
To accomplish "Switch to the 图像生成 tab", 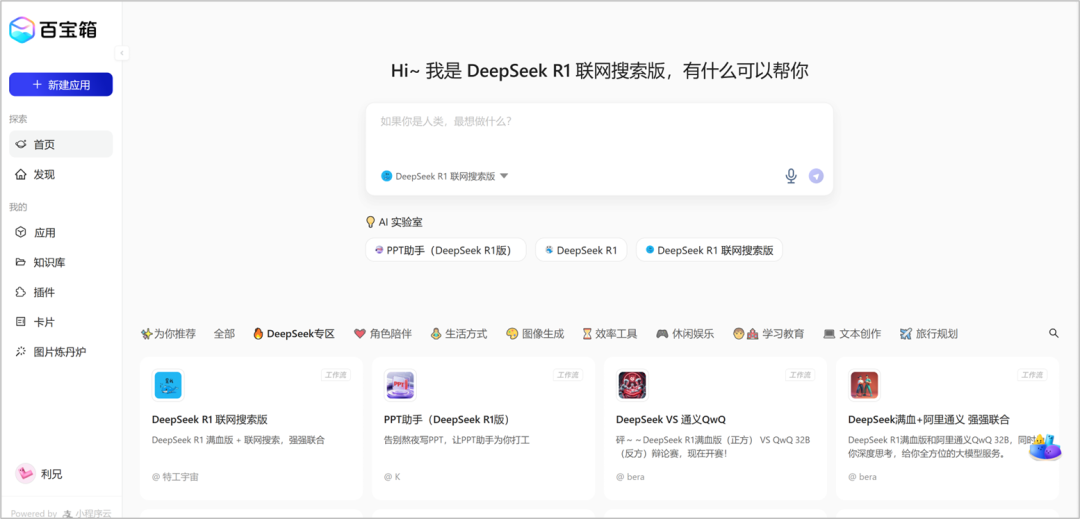I will click(x=535, y=334).
